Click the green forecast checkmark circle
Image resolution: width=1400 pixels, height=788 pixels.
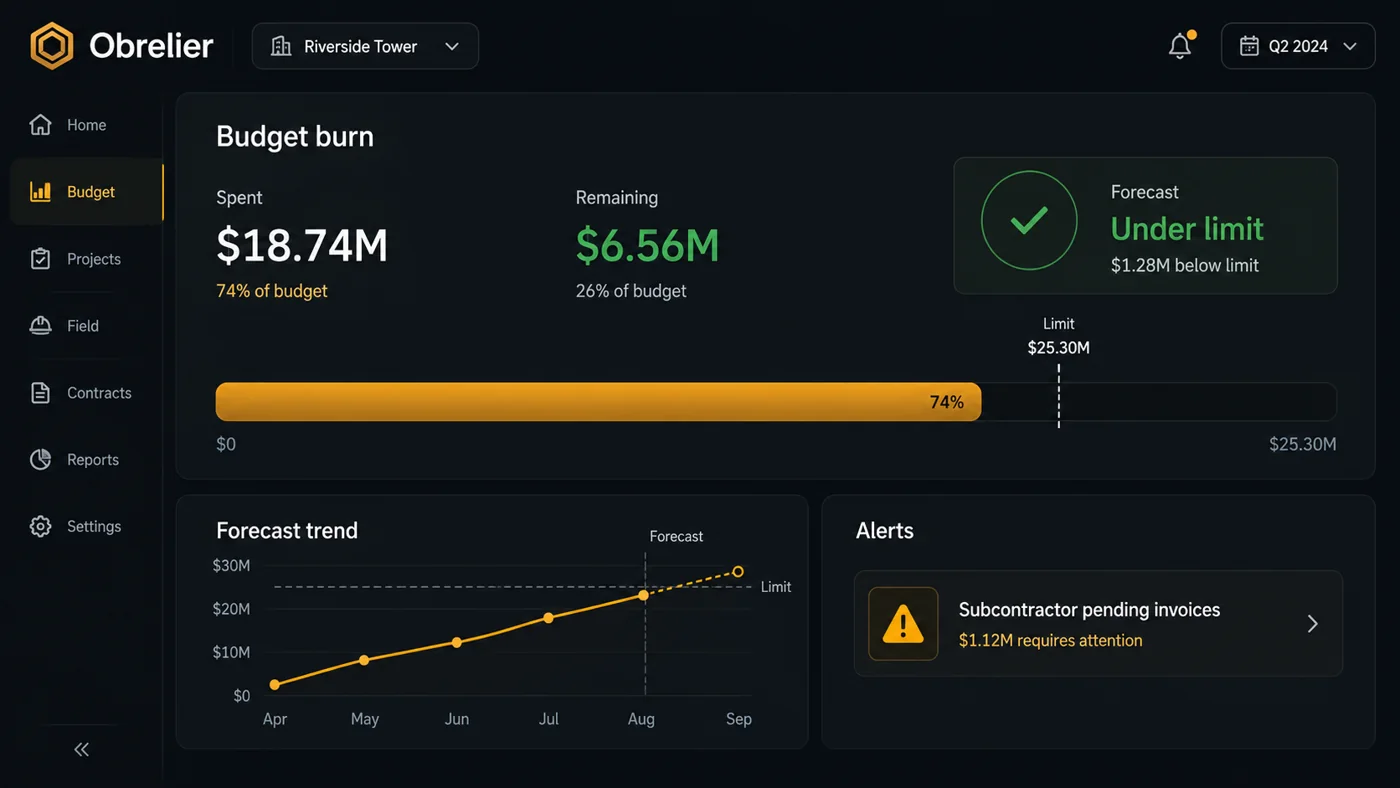tap(1029, 220)
